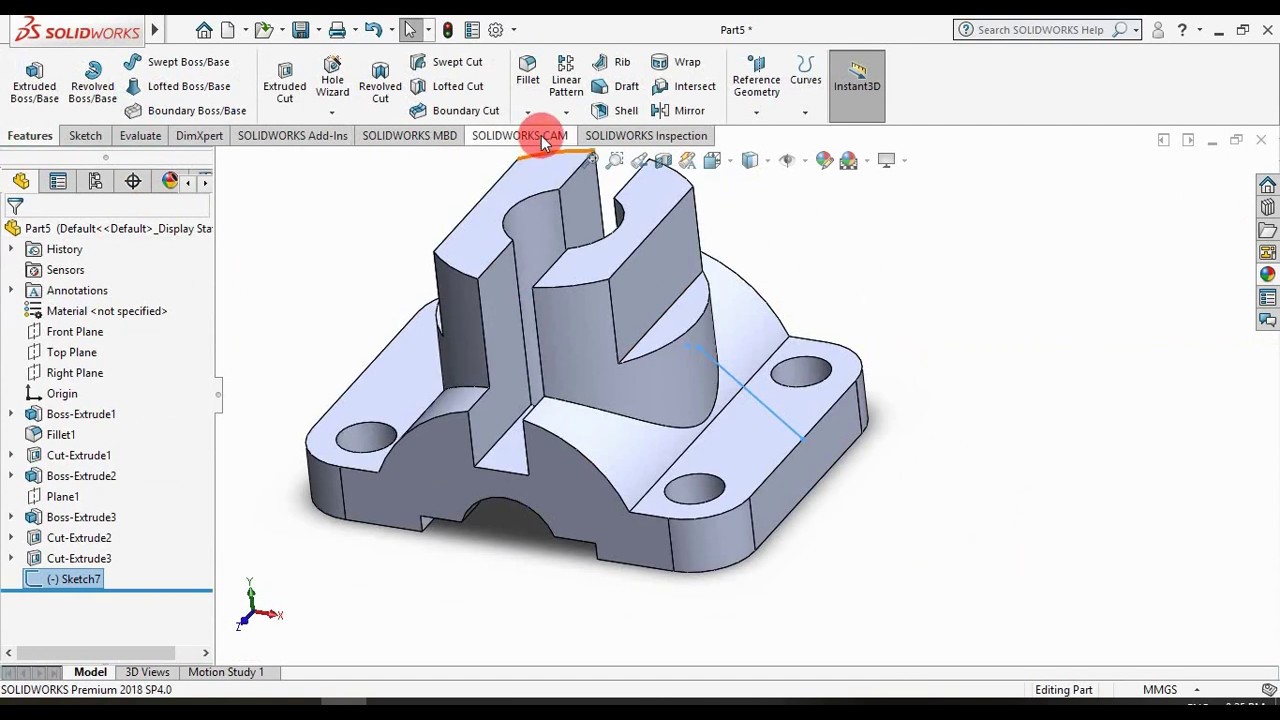Choose the Swept Cut command

[x=446, y=62]
